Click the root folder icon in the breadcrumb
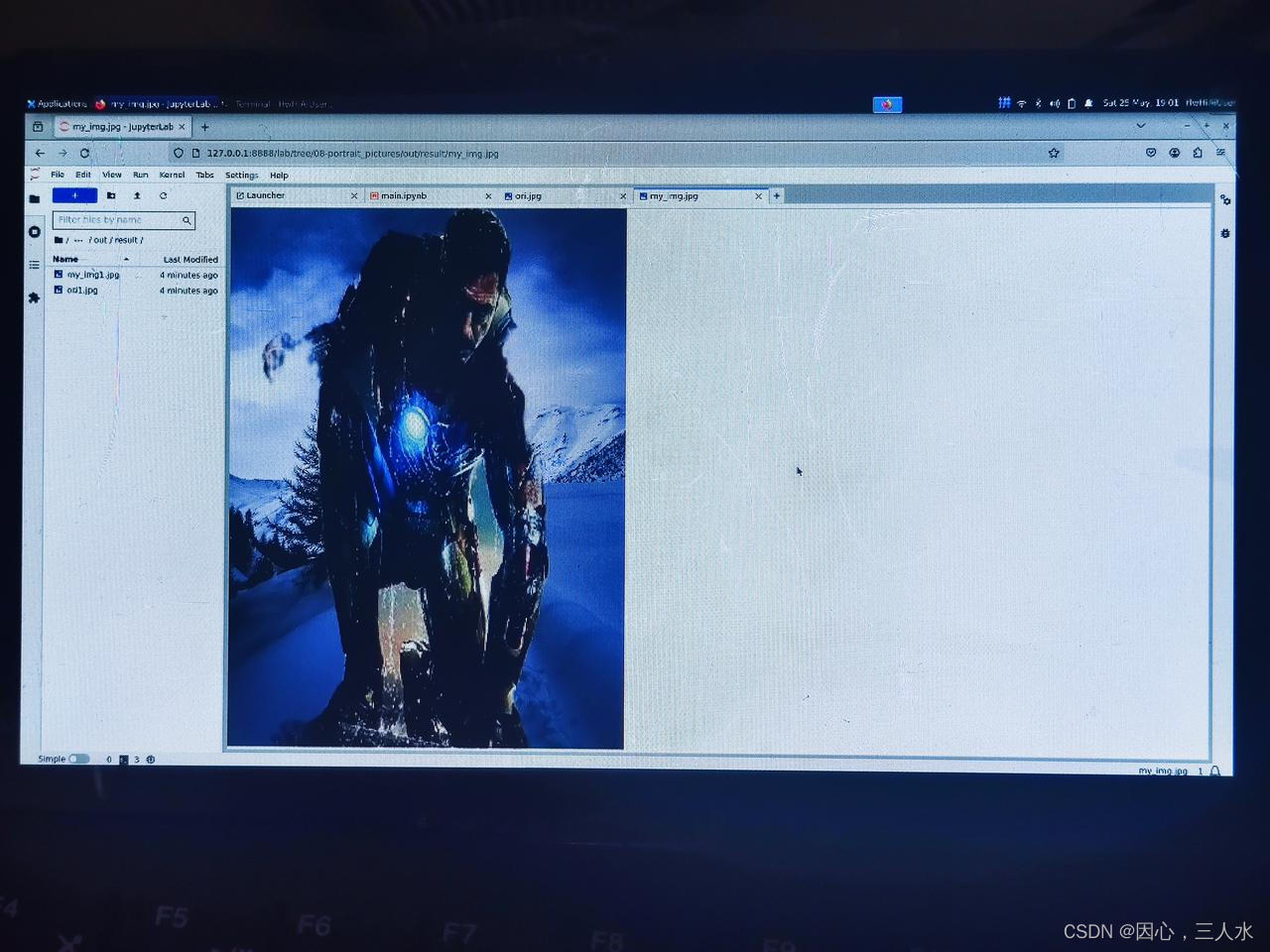The width and height of the screenshot is (1270, 952). tap(59, 240)
